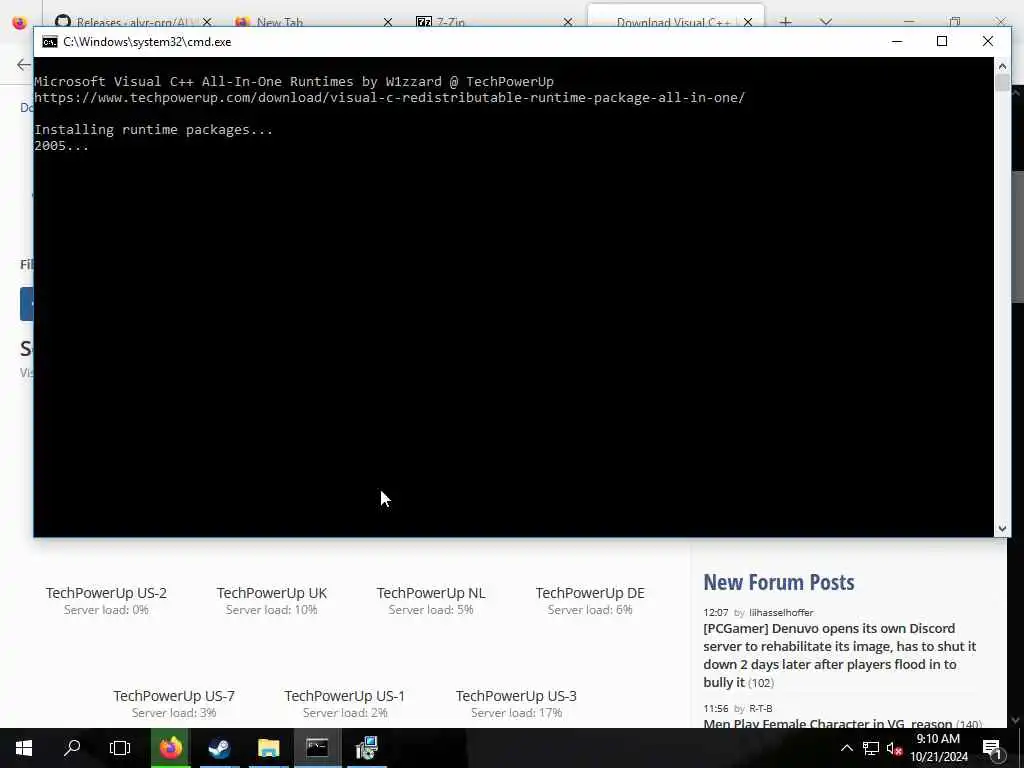Choose TechPowerUp DE server
This screenshot has height=768, width=1024.
[590, 593]
